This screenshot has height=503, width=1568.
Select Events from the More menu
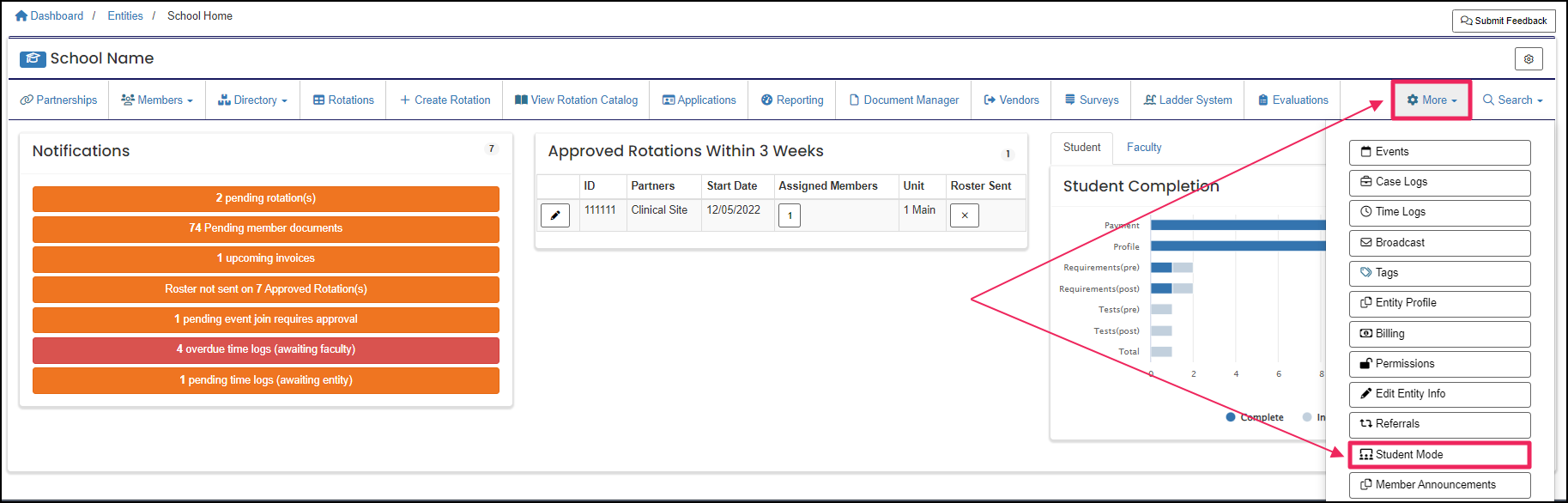[x=1439, y=152]
